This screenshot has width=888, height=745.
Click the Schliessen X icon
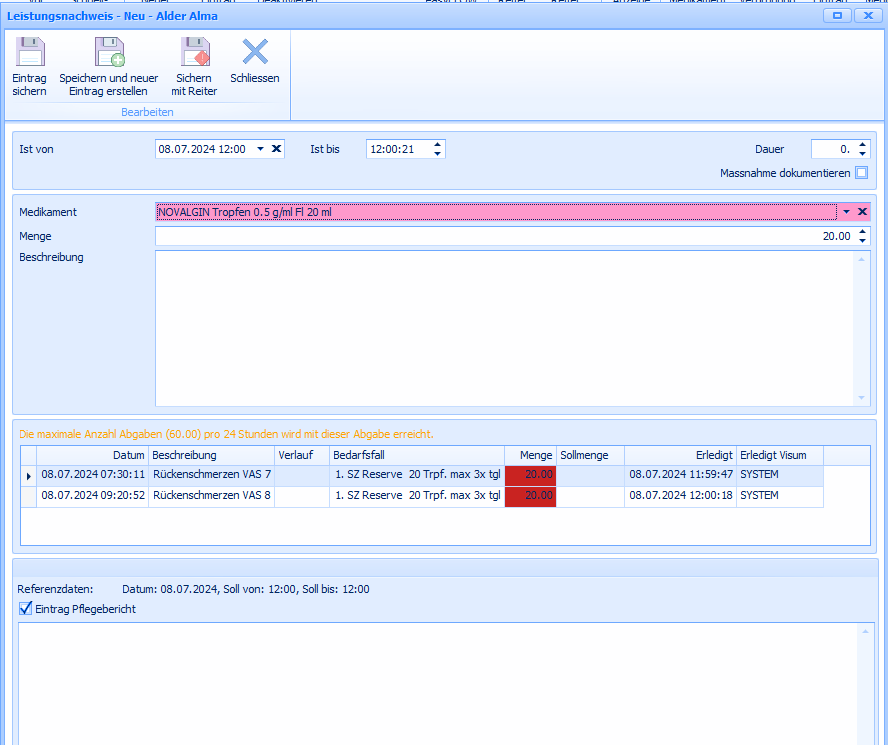[255, 53]
